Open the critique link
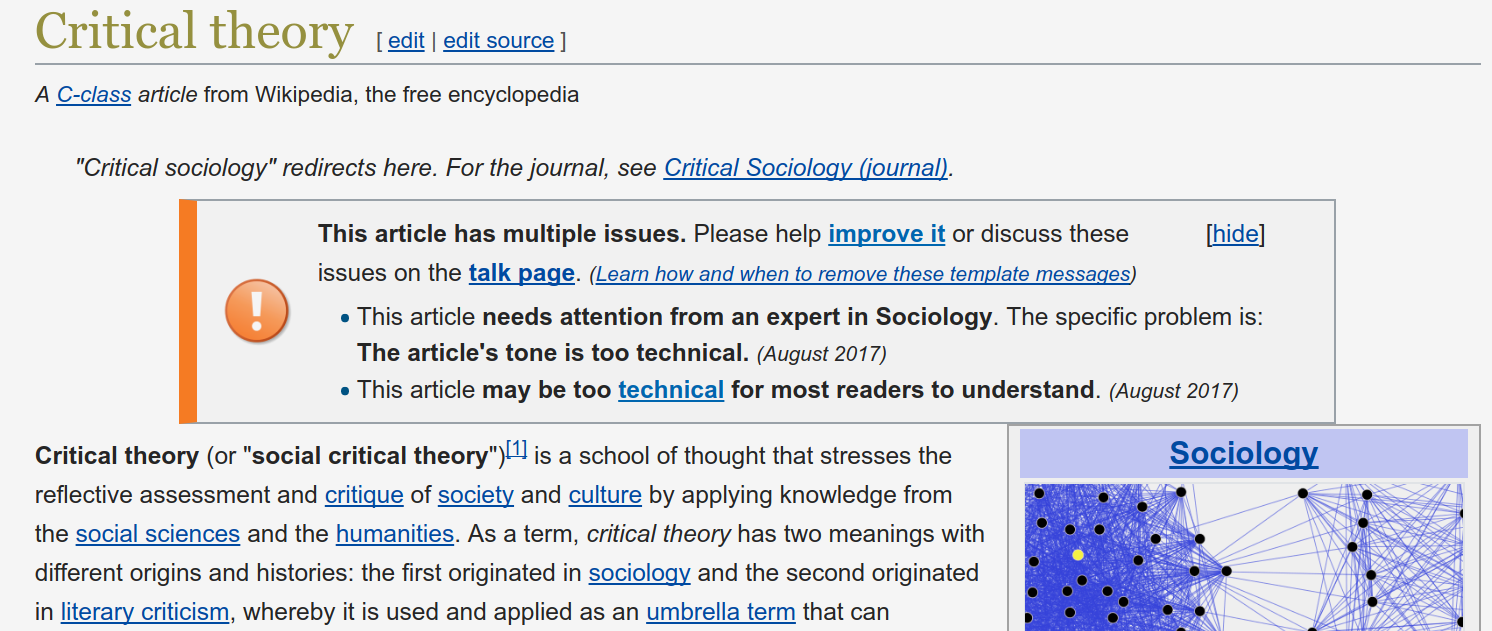This screenshot has width=1492, height=631. click(x=364, y=494)
